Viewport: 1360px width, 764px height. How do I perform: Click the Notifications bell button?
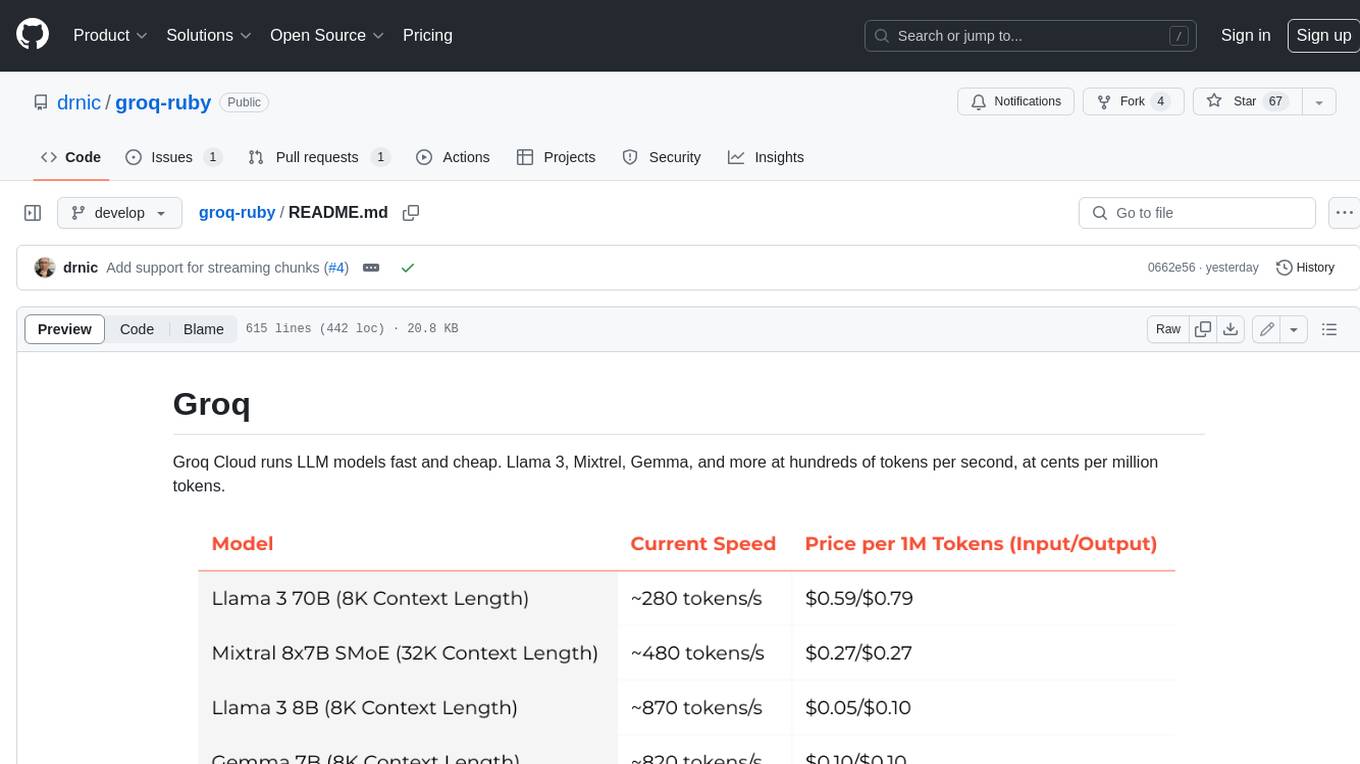pos(1016,102)
